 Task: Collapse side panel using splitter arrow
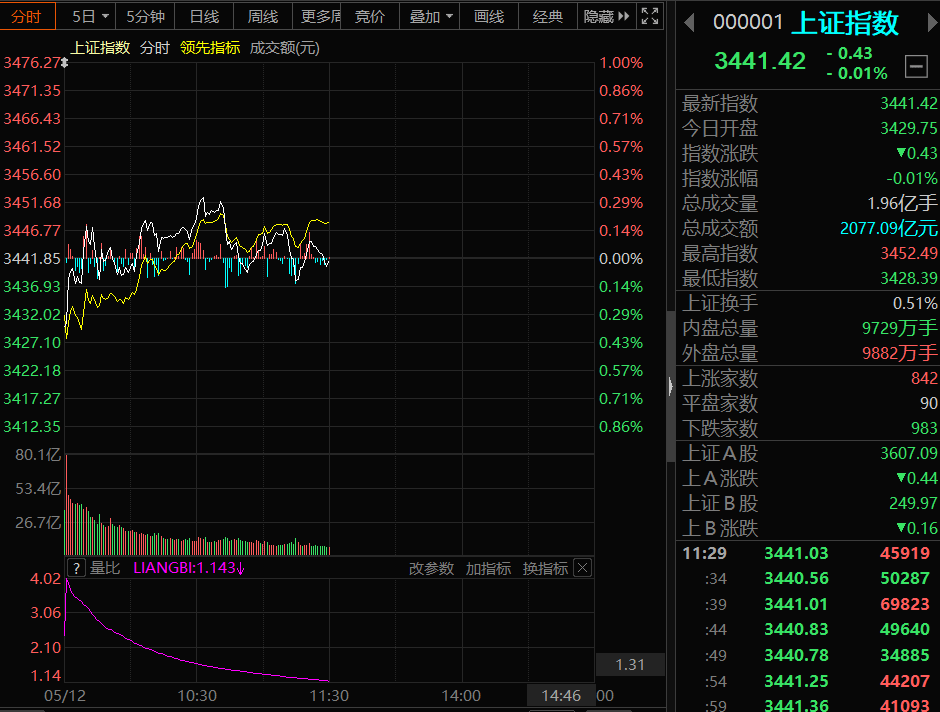[670, 387]
